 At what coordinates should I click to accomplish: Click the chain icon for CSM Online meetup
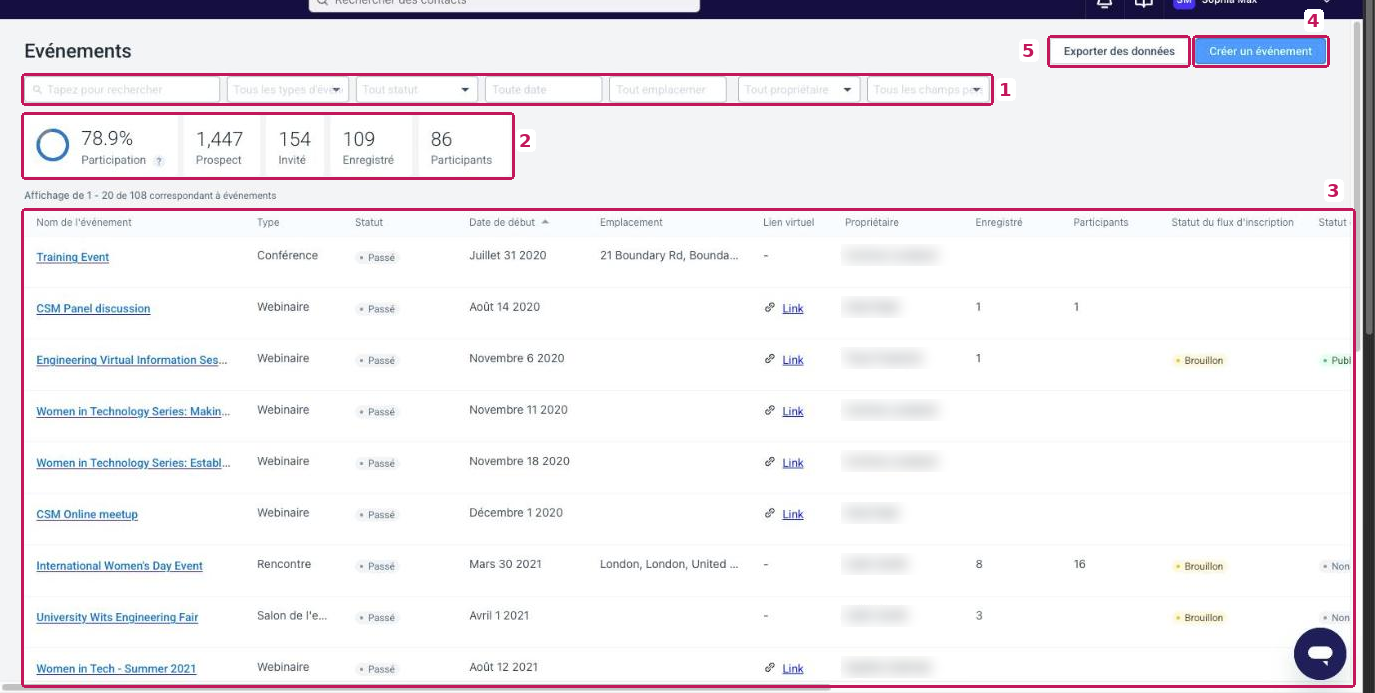click(770, 514)
